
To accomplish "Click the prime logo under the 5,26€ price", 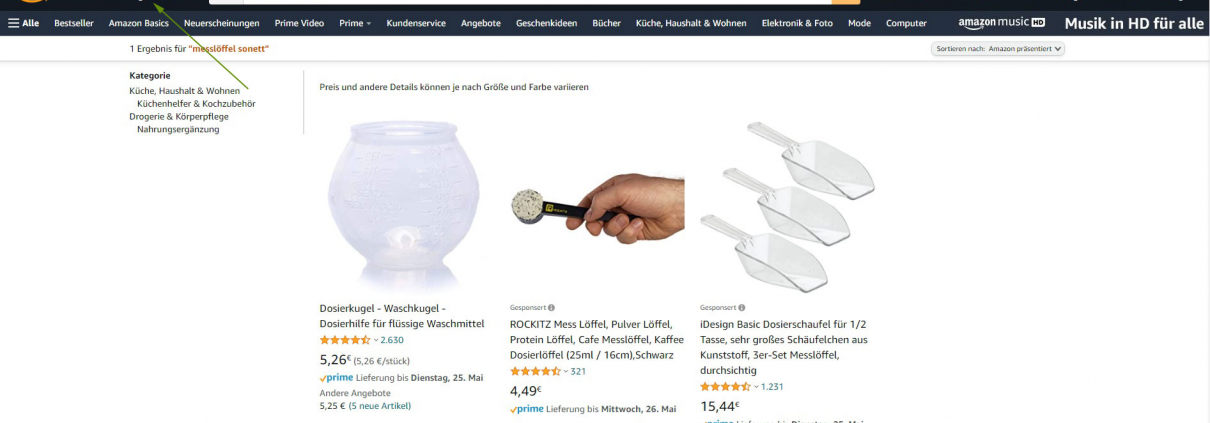I will 337,378.
